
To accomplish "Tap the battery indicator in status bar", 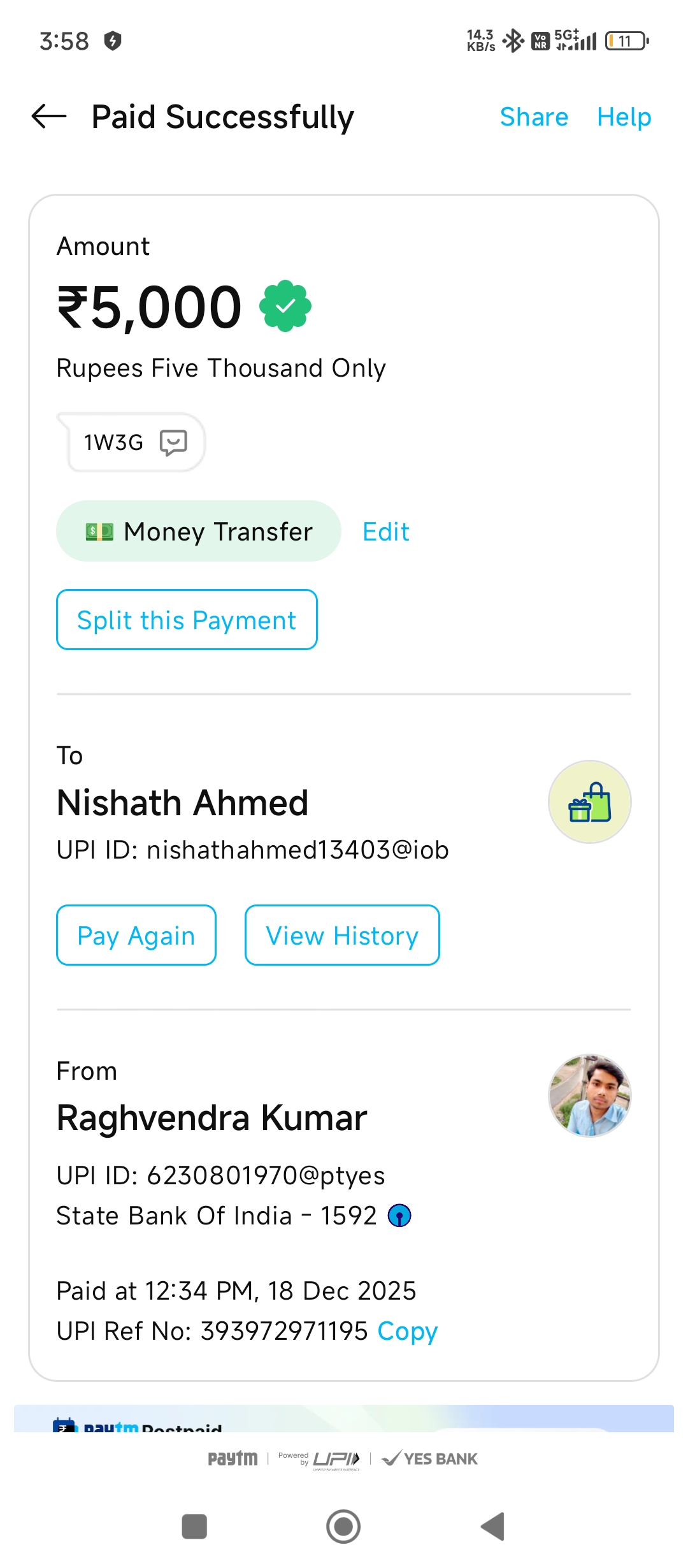I will pyautogui.click(x=626, y=41).
